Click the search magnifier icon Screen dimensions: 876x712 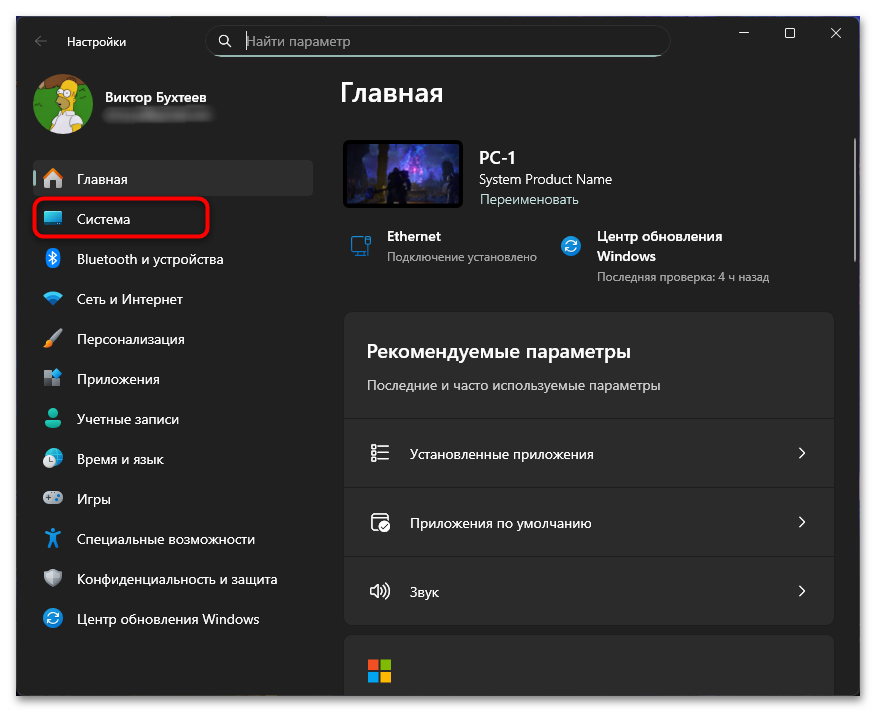click(x=225, y=41)
